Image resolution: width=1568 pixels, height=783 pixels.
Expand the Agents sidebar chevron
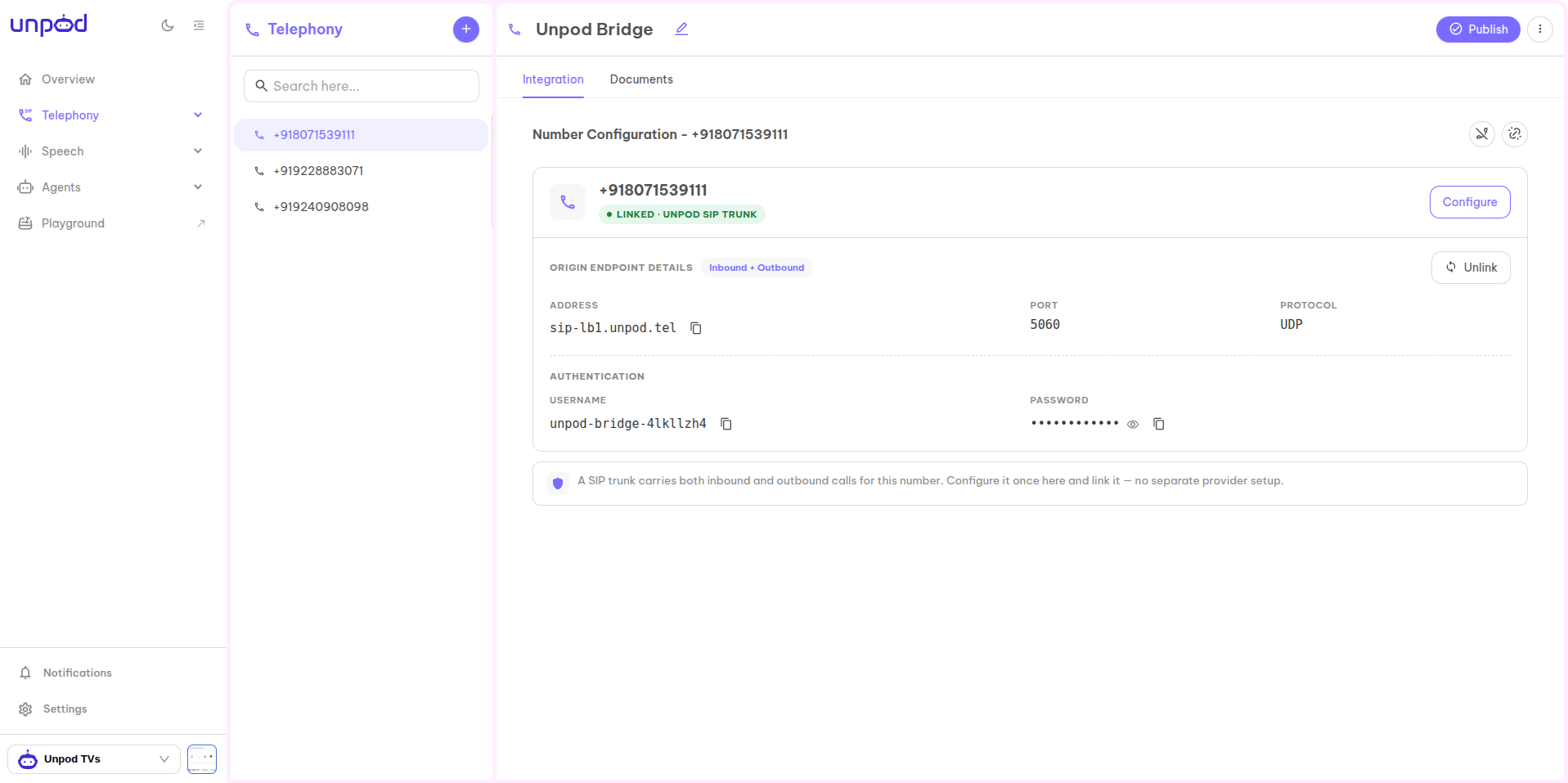[x=198, y=187]
